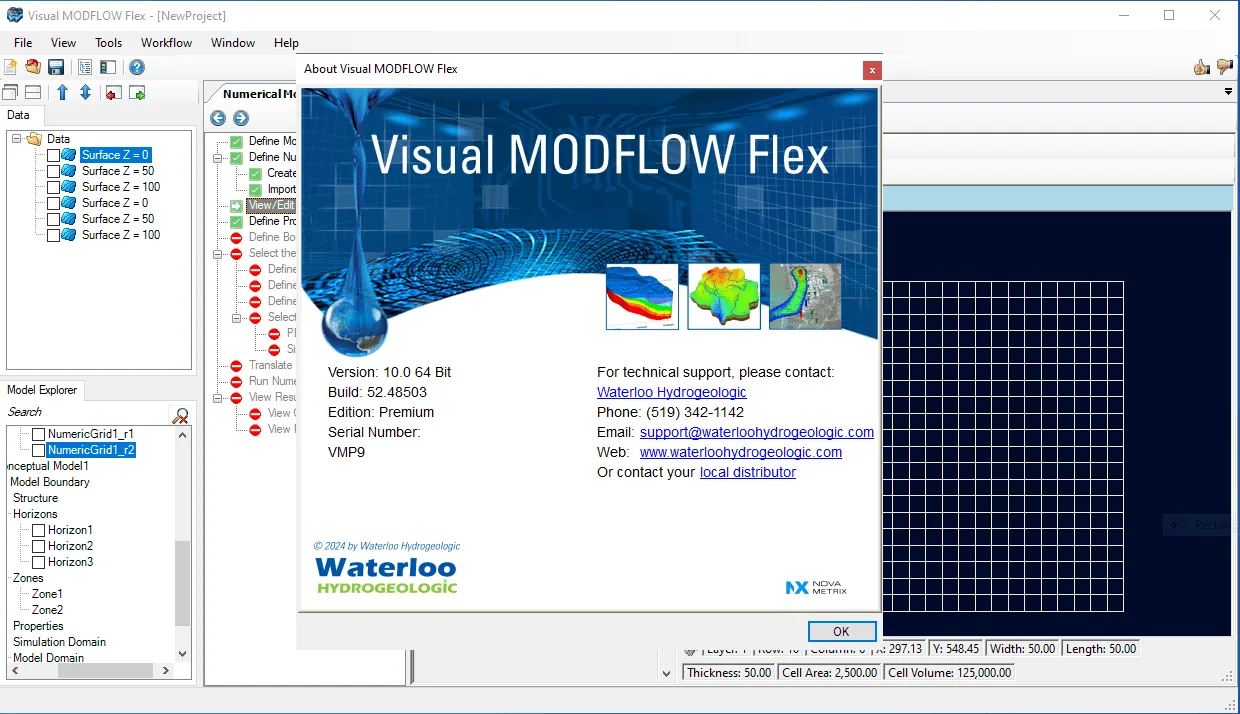Click the blue up-down double arrow icon
Image resolution: width=1240 pixels, height=714 pixels.
(x=86, y=92)
